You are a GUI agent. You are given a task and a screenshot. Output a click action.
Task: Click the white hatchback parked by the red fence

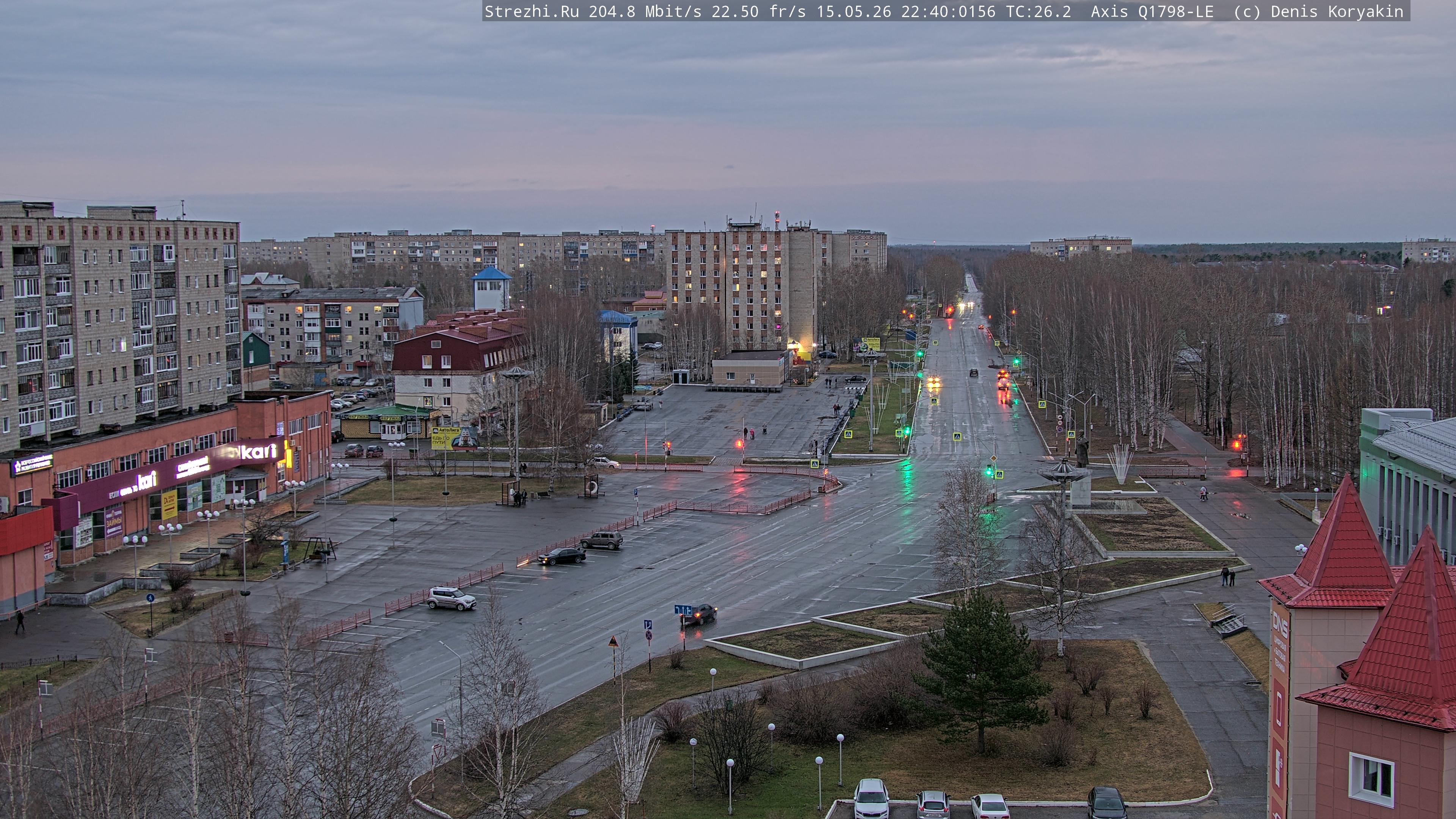point(451,599)
